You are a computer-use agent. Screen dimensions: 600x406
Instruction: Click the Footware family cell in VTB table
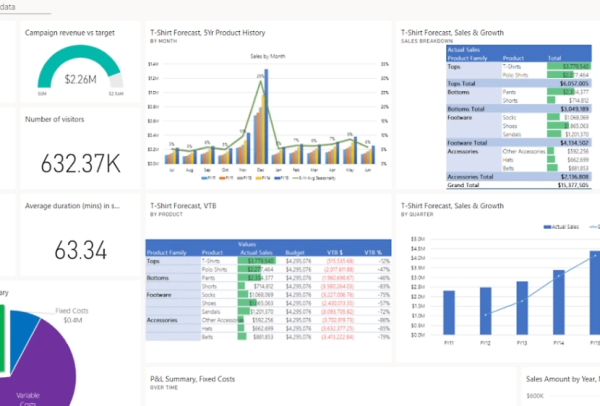point(159,295)
